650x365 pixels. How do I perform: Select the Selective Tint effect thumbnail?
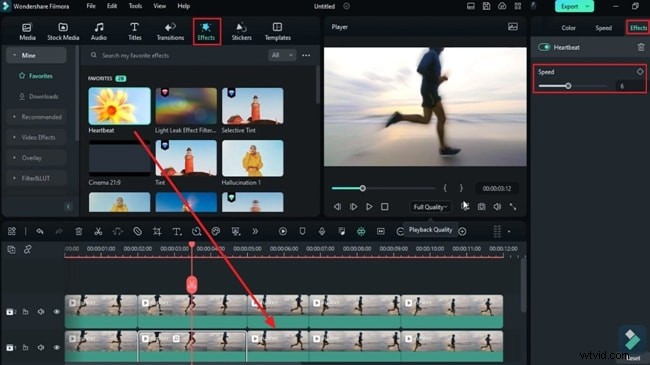252,106
